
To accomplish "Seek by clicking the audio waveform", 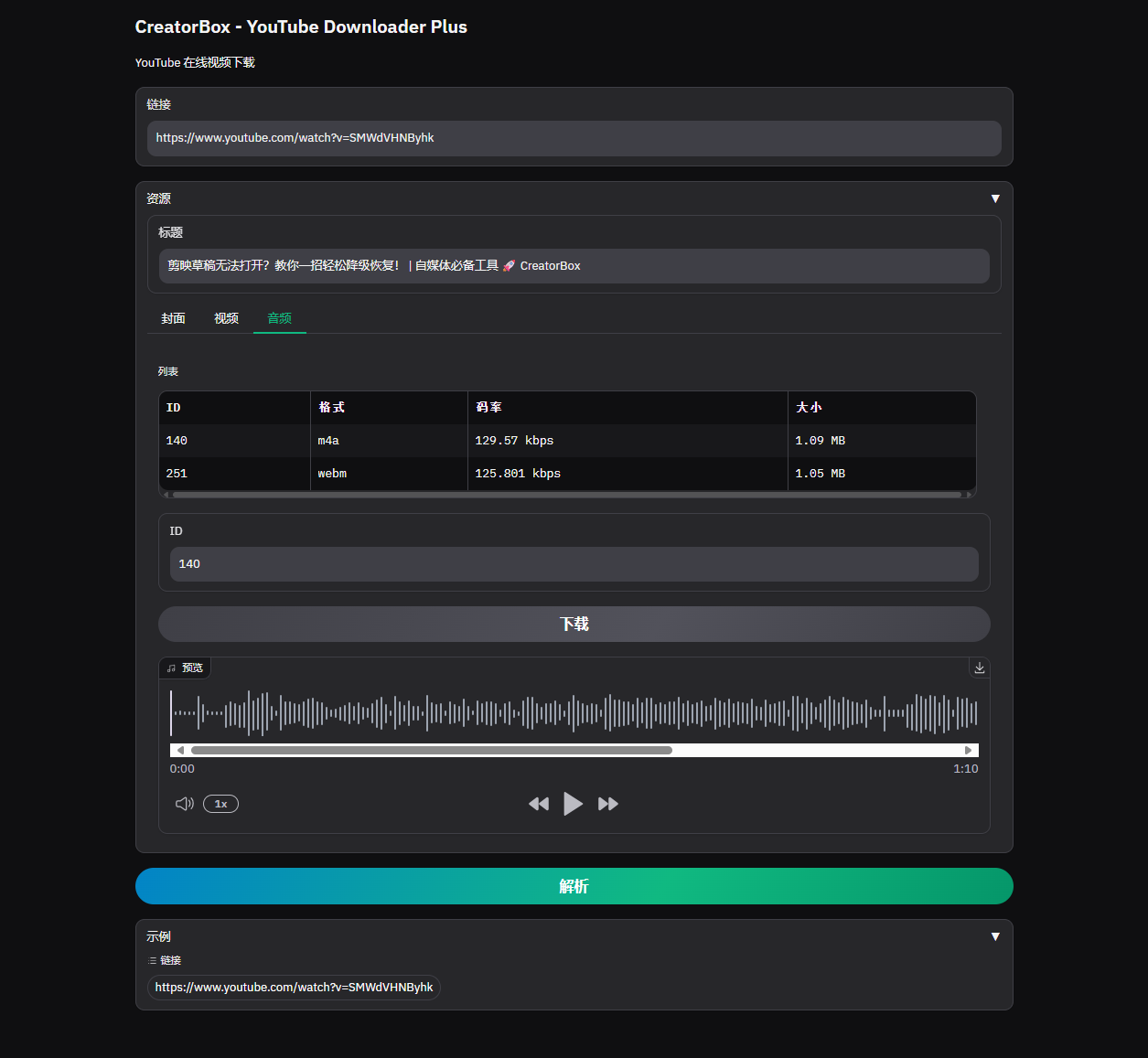I will click(574, 713).
